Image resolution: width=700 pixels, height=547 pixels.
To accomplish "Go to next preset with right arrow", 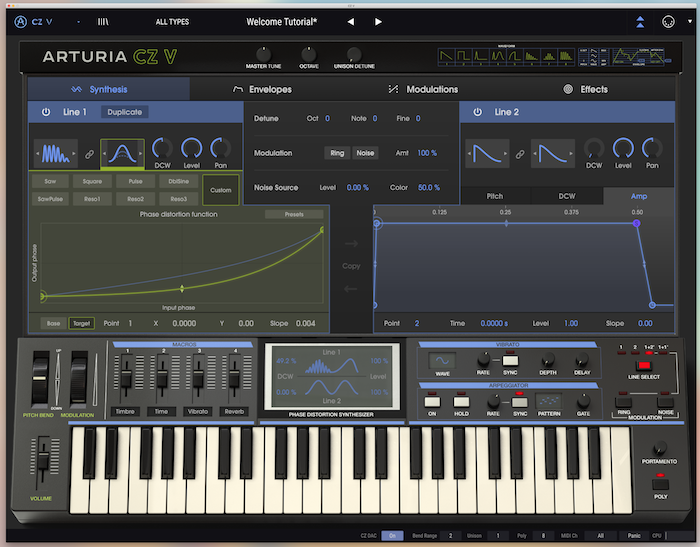I will point(378,21).
